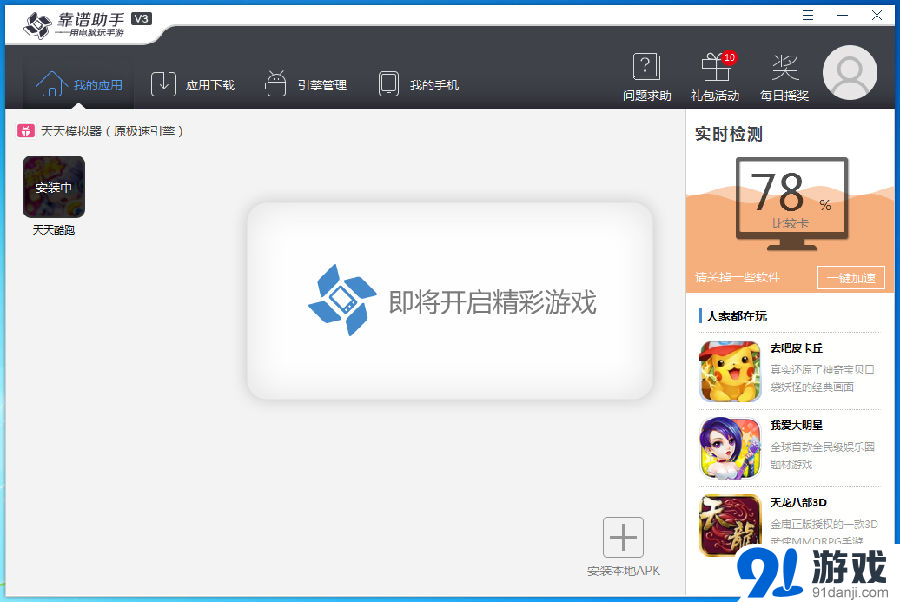This screenshot has height=602, width=900.
Task: Open the 去吧皮卡丘 game icon
Action: (x=730, y=371)
